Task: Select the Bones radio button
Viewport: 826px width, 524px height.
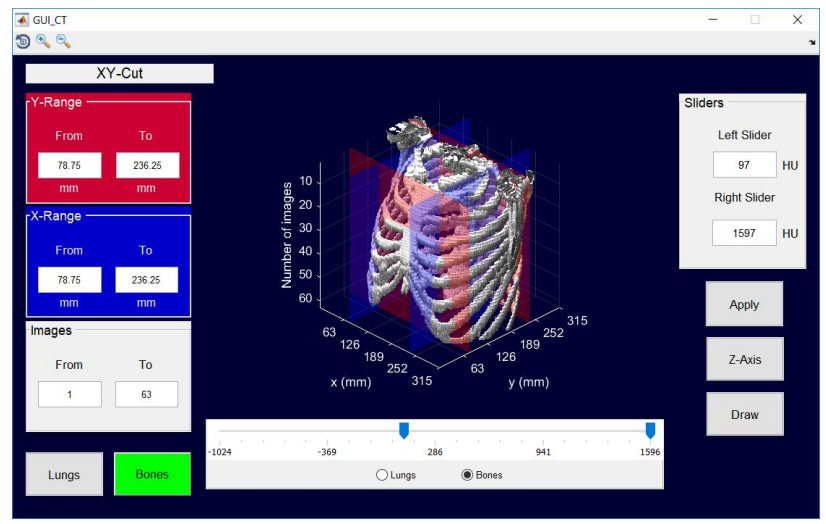Action: point(467,475)
